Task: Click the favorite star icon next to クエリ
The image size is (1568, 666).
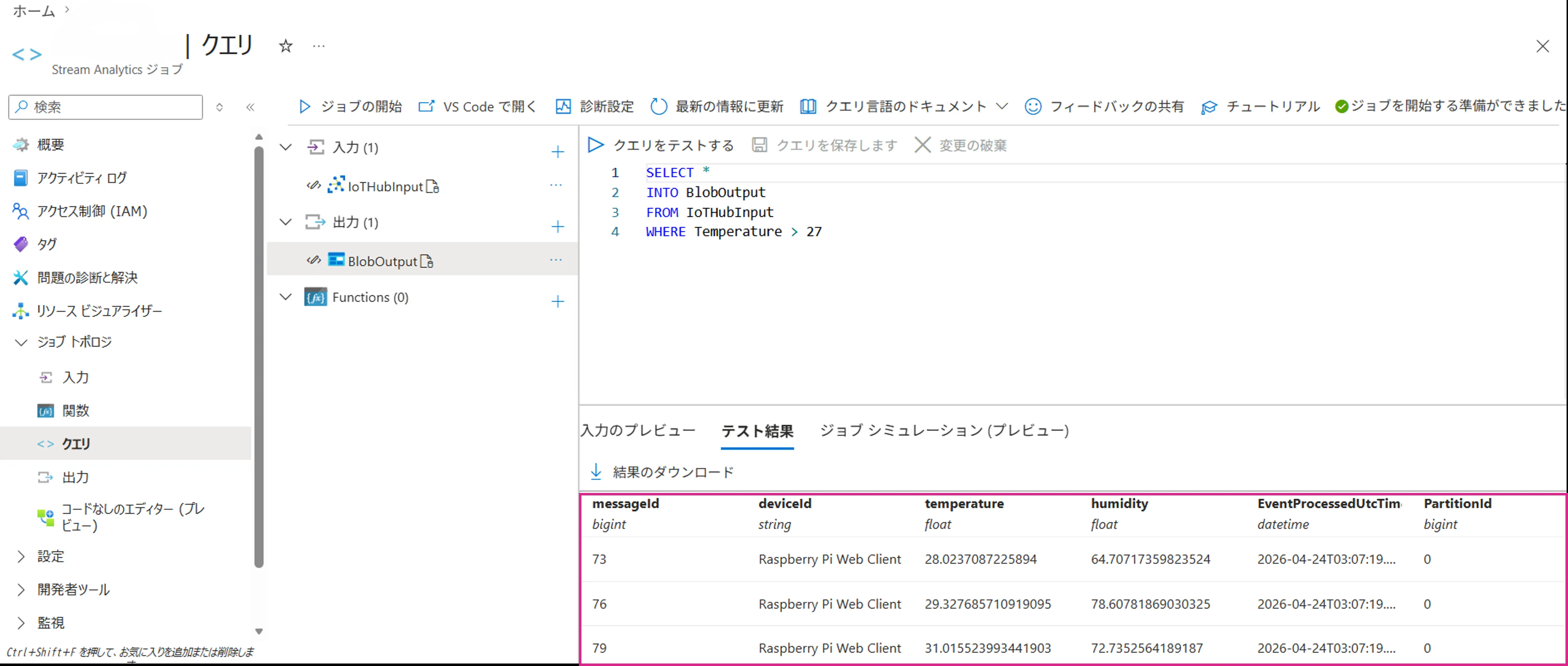Action: (x=286, y=46)
